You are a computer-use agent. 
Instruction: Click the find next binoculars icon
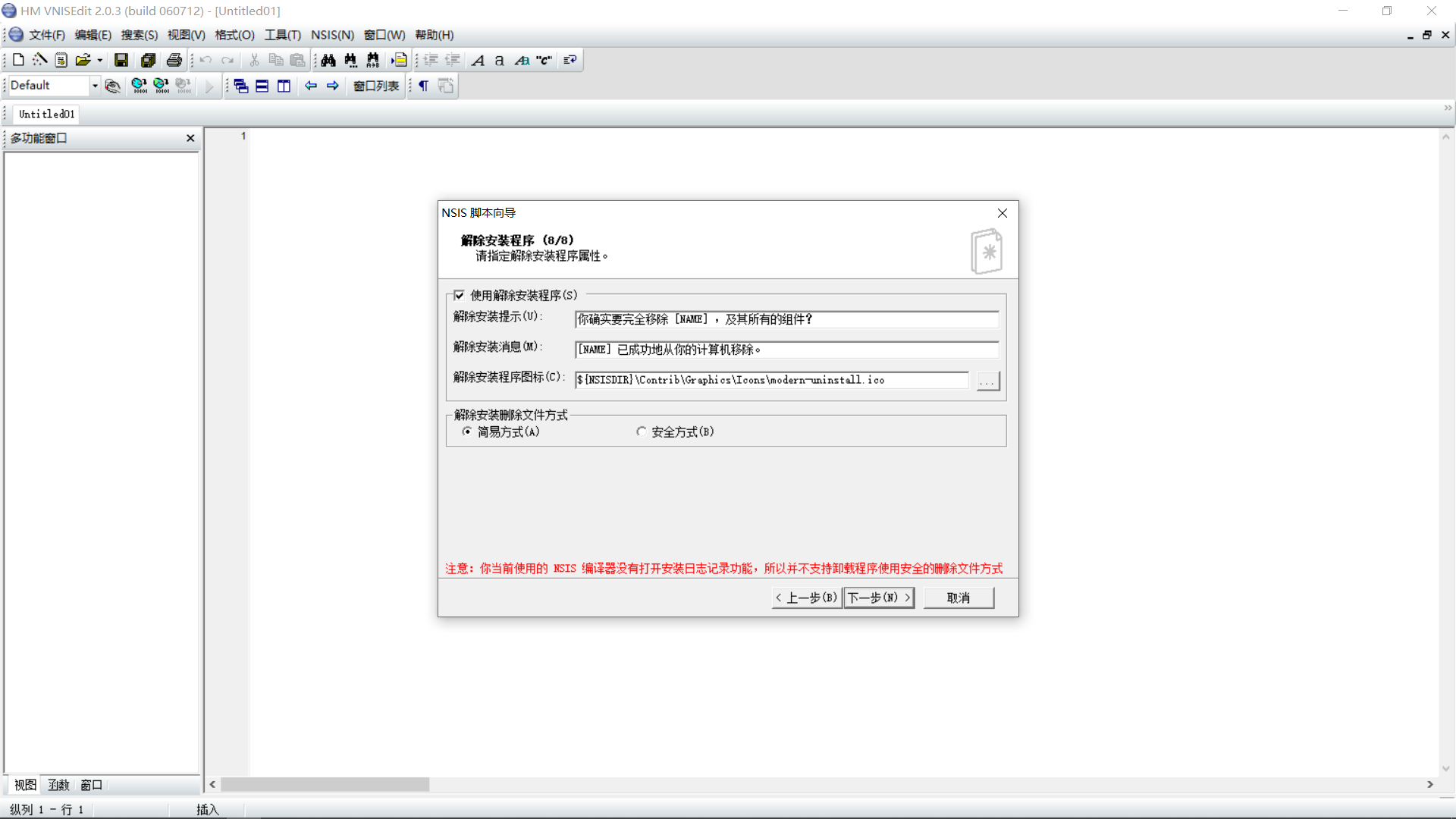pos(350,60)
